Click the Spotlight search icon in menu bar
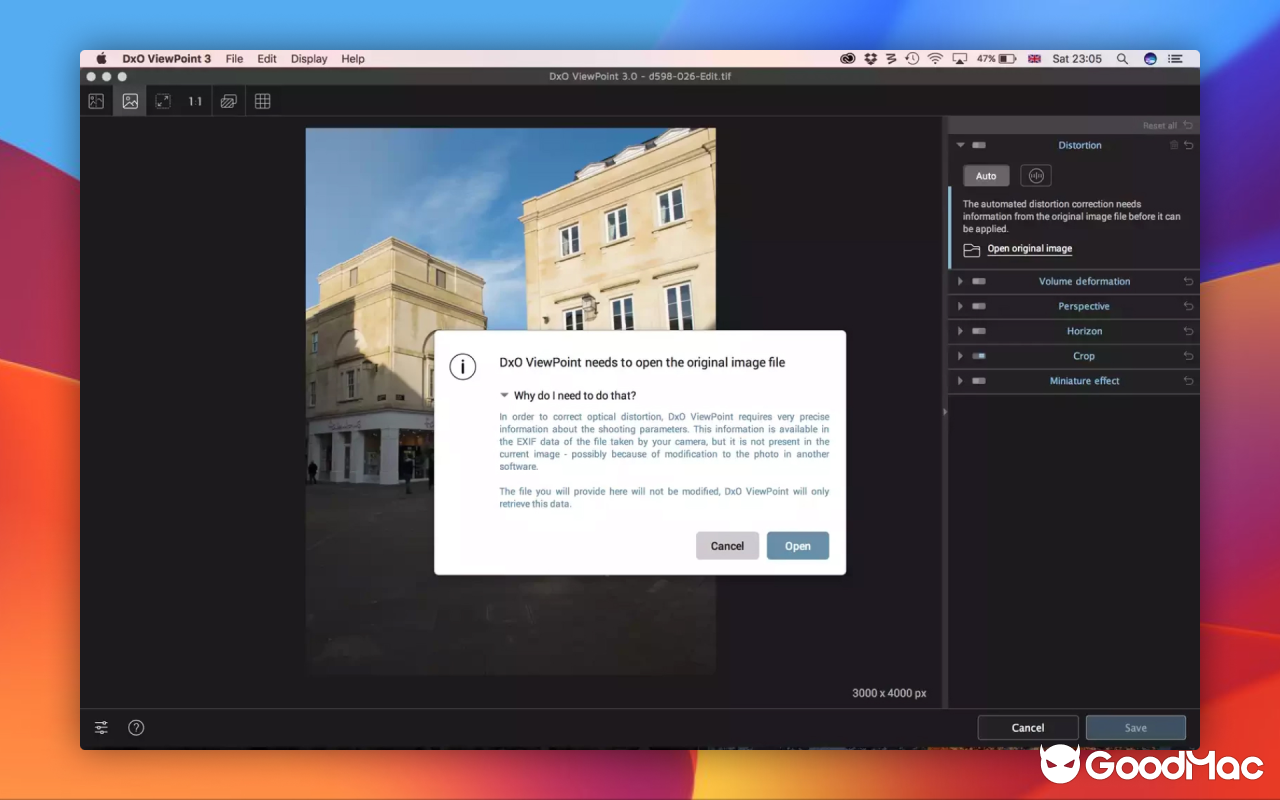1280x800 pixels. tap(1121, 59)
